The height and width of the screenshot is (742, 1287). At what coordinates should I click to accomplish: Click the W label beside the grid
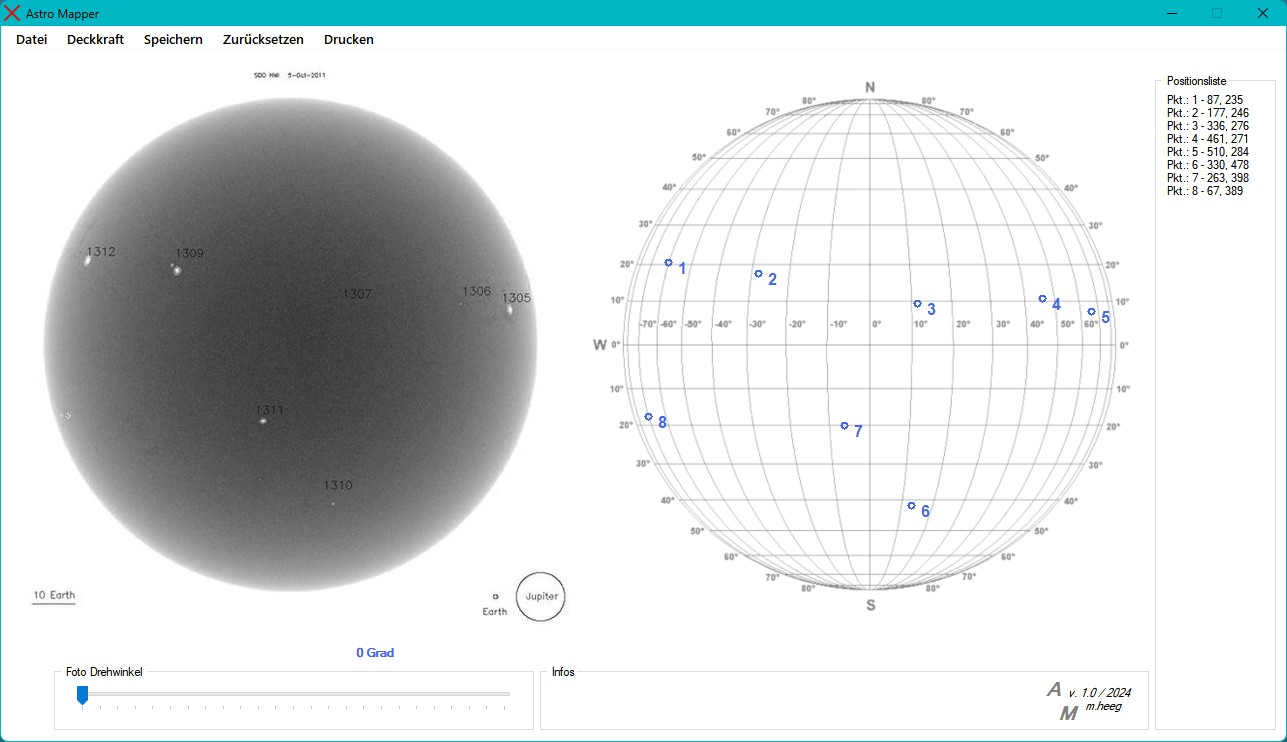600,345
